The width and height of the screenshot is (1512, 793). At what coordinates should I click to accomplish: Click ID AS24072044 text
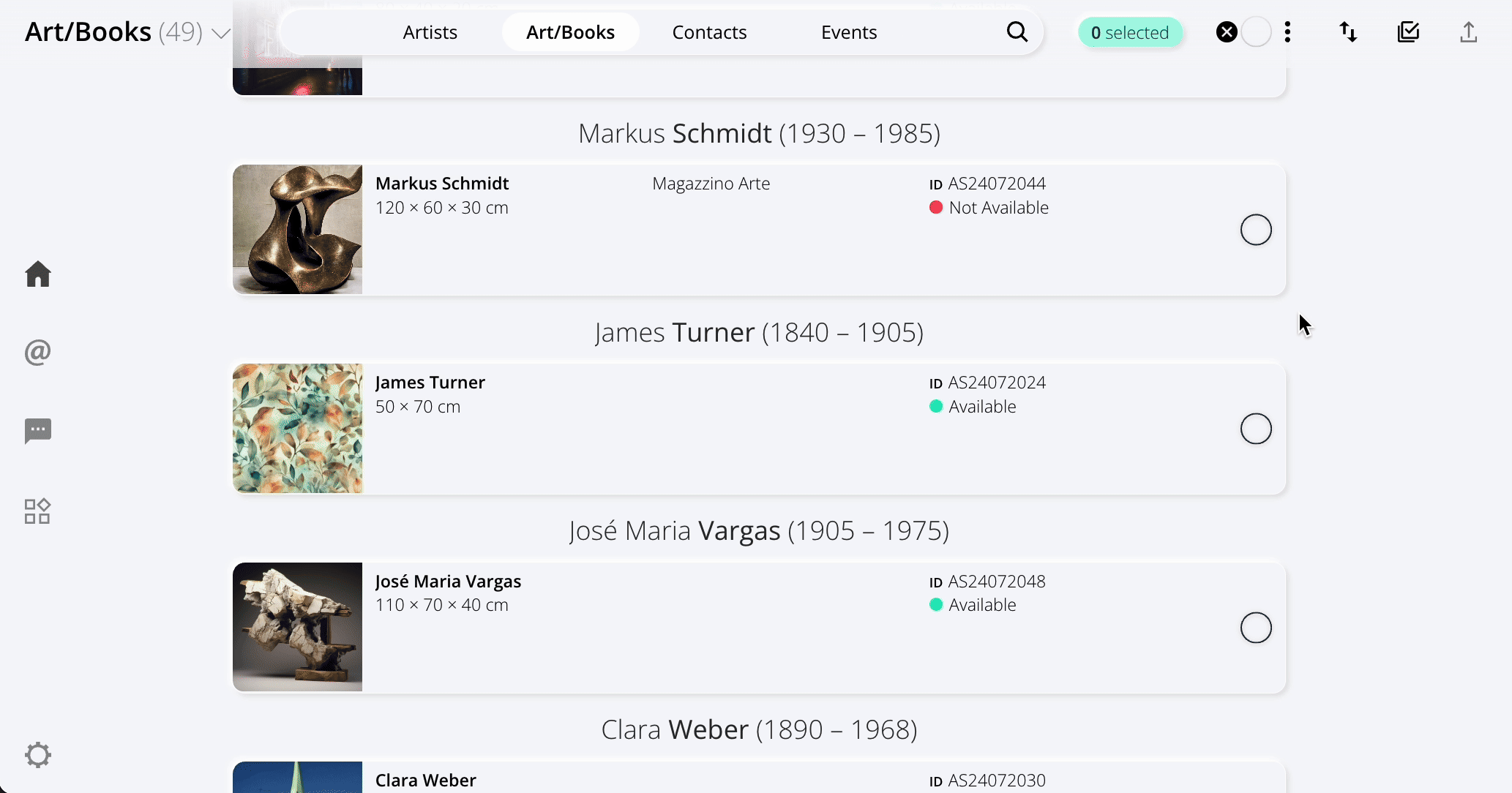pyautogui.click(x=987, y=184)
